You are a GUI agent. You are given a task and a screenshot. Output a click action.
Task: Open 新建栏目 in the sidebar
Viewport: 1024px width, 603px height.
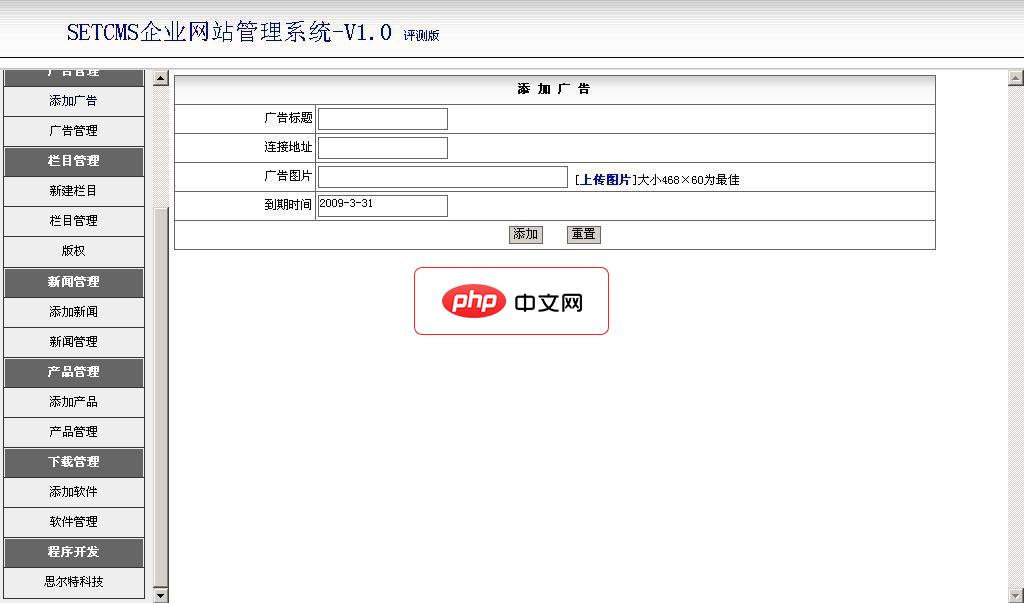point(73,191)
